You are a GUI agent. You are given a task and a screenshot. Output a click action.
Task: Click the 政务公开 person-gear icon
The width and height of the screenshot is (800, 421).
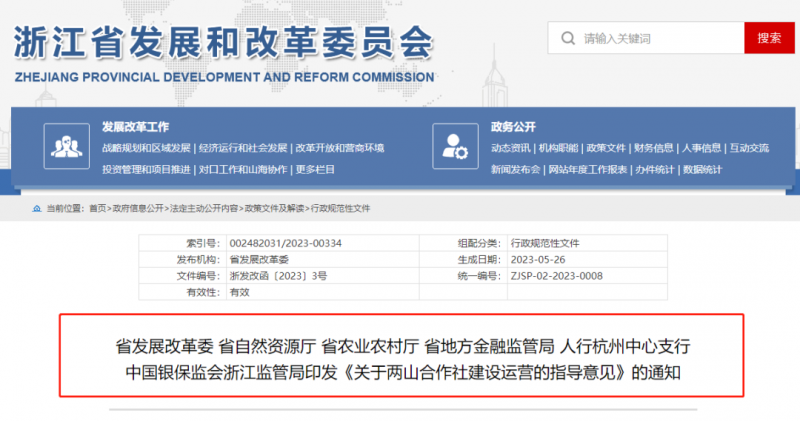455,146
